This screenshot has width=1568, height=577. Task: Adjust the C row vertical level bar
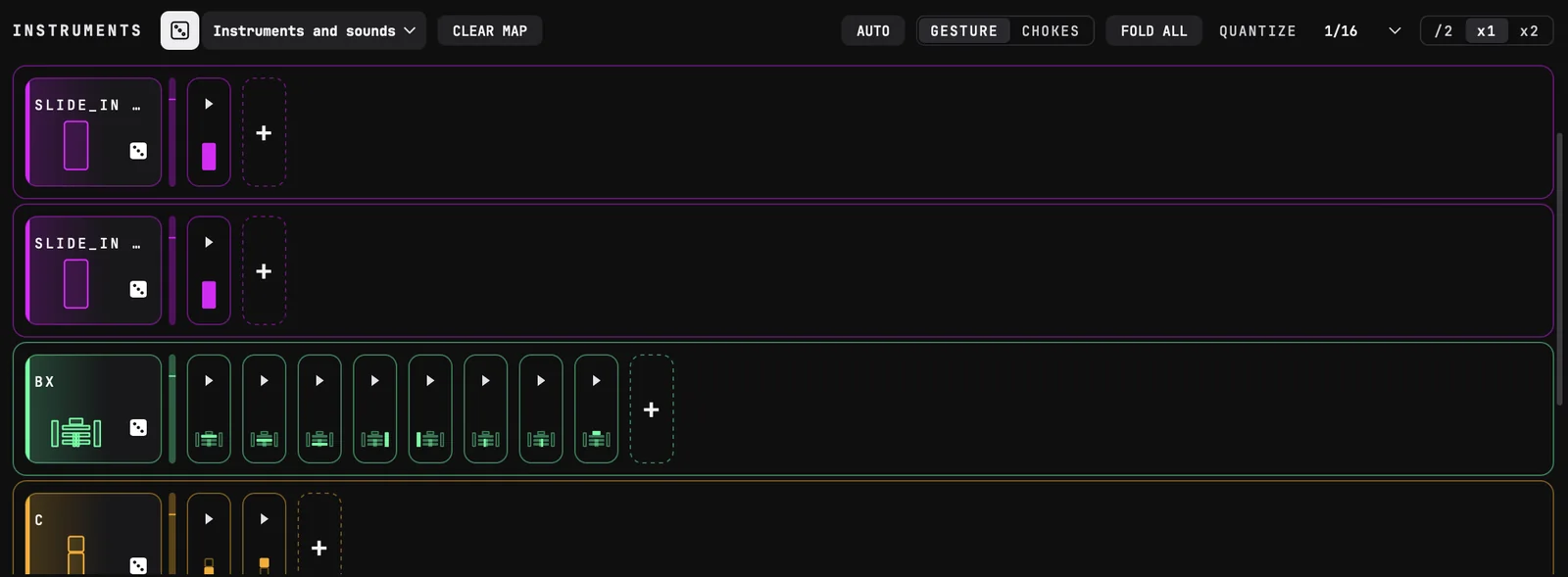point(172,534)
